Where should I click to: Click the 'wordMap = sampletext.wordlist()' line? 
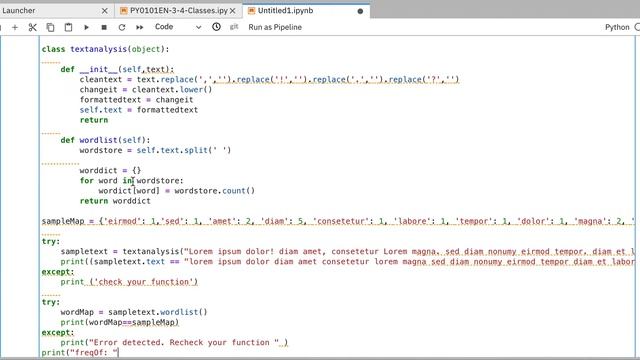point(134,312)
